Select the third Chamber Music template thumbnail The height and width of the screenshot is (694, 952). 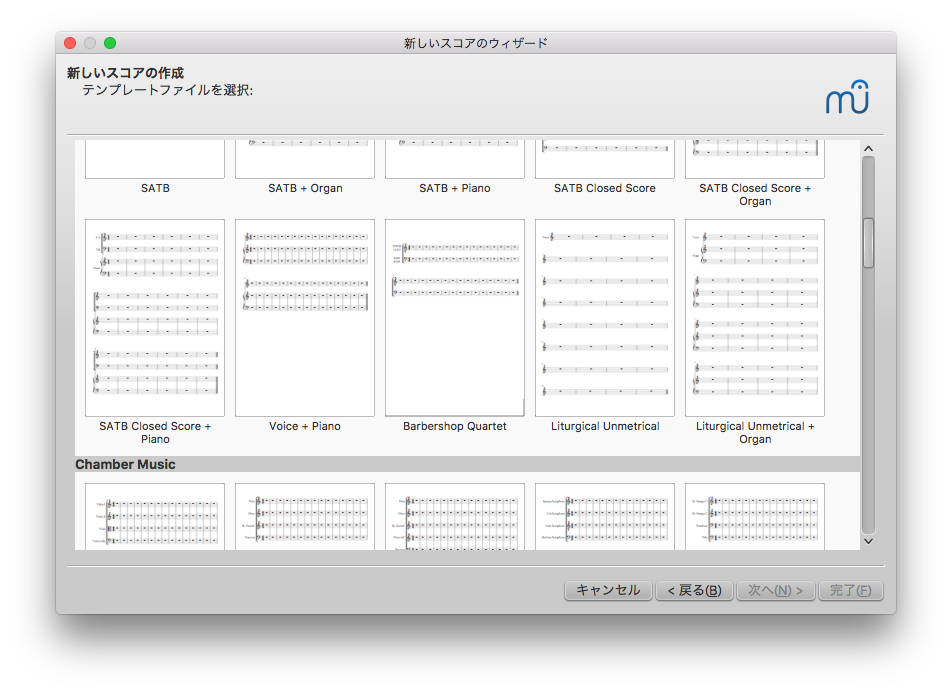(455, 517)
